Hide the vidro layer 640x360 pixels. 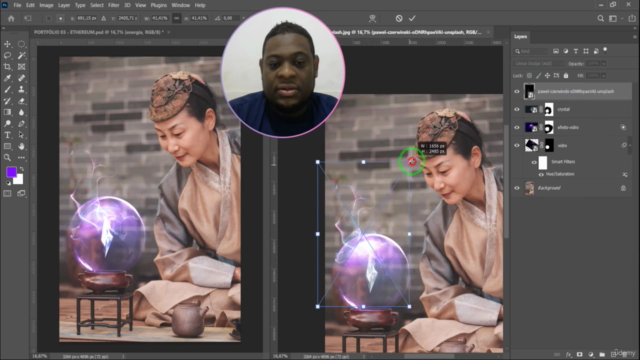click(517, 145)
